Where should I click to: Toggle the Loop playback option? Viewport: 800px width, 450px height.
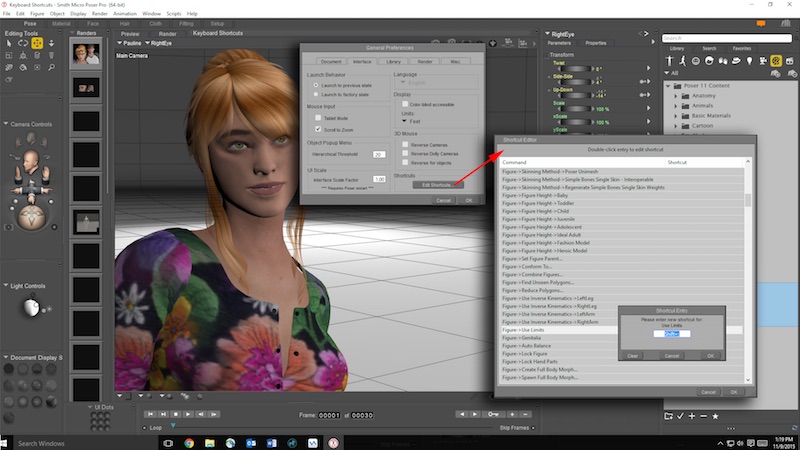pos(145,428)
